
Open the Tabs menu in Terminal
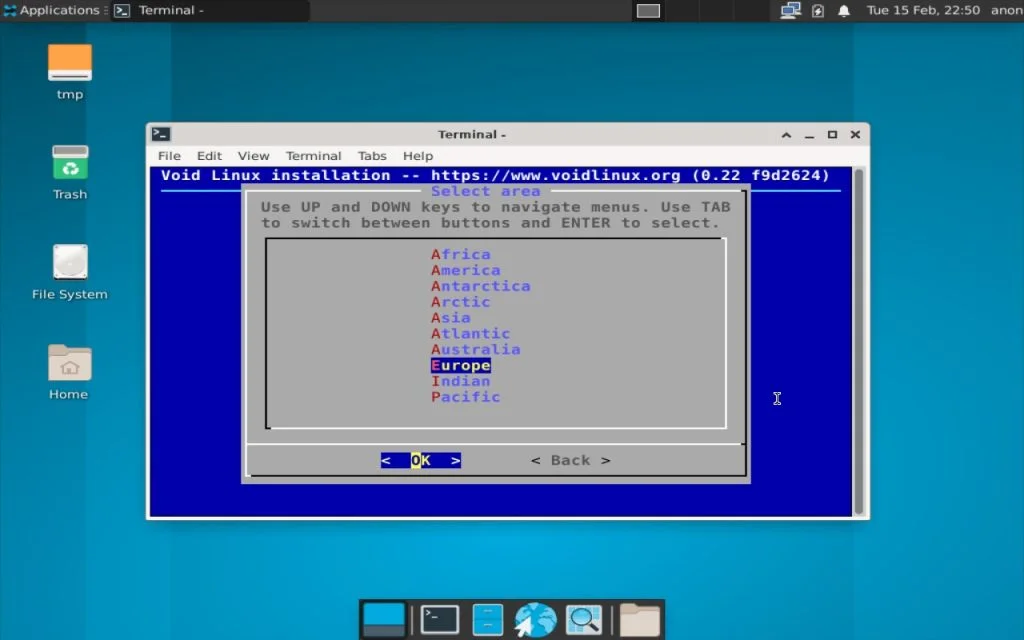(372, 156)
